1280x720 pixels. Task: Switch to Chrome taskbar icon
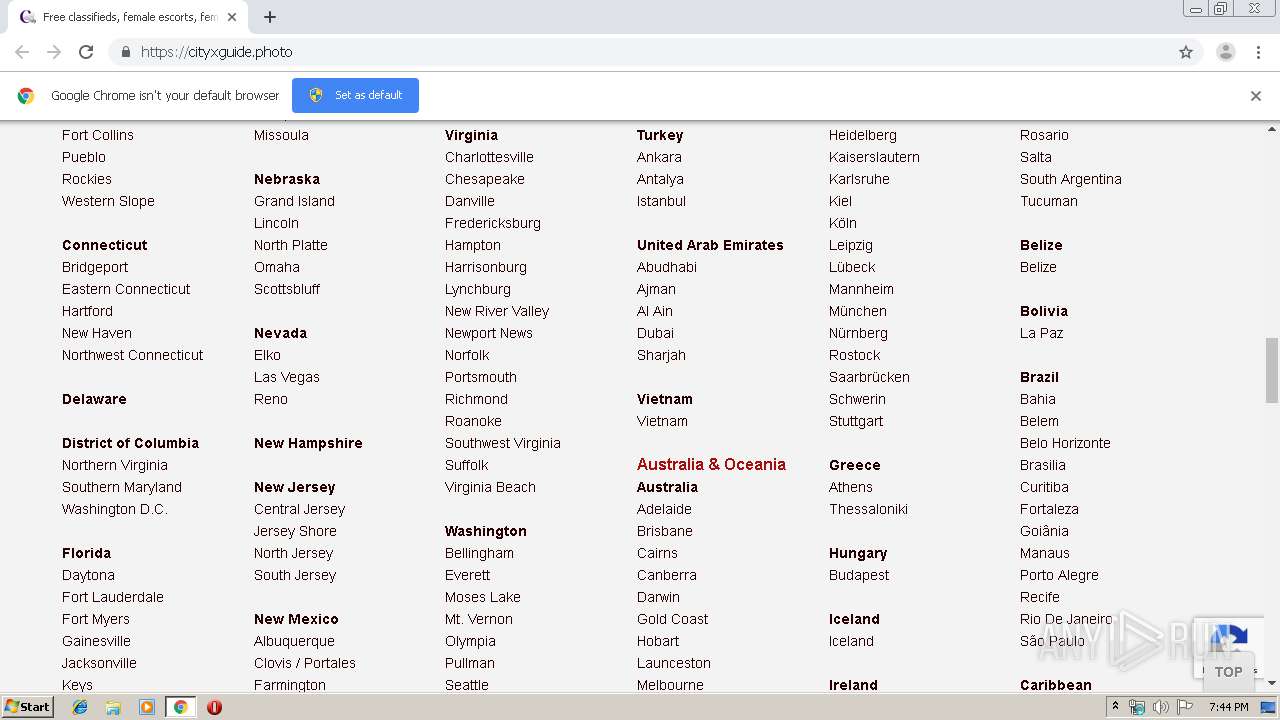(180, 707)
